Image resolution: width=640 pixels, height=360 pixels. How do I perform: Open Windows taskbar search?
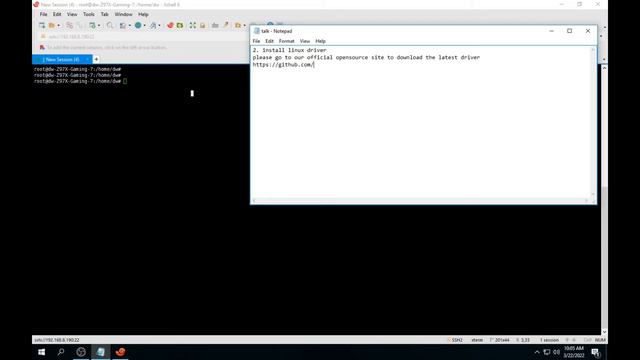point(61,352)
